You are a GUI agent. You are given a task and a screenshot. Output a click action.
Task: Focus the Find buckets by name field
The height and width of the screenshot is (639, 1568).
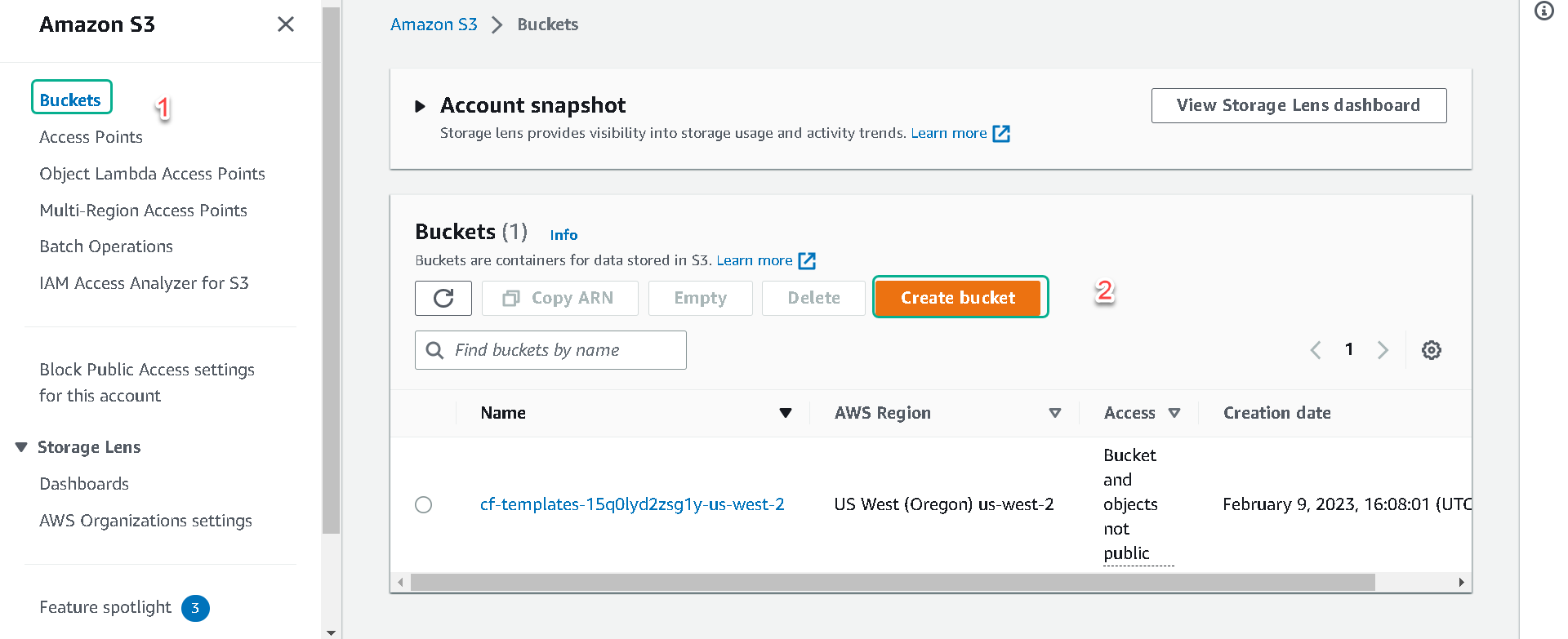[x=550, y=350]
